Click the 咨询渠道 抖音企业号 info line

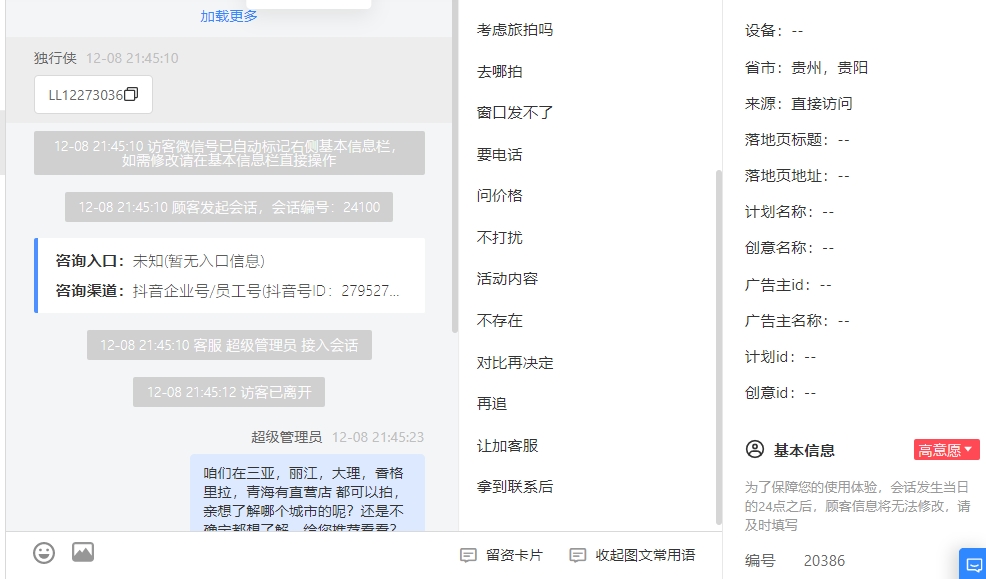coord(228,290)
